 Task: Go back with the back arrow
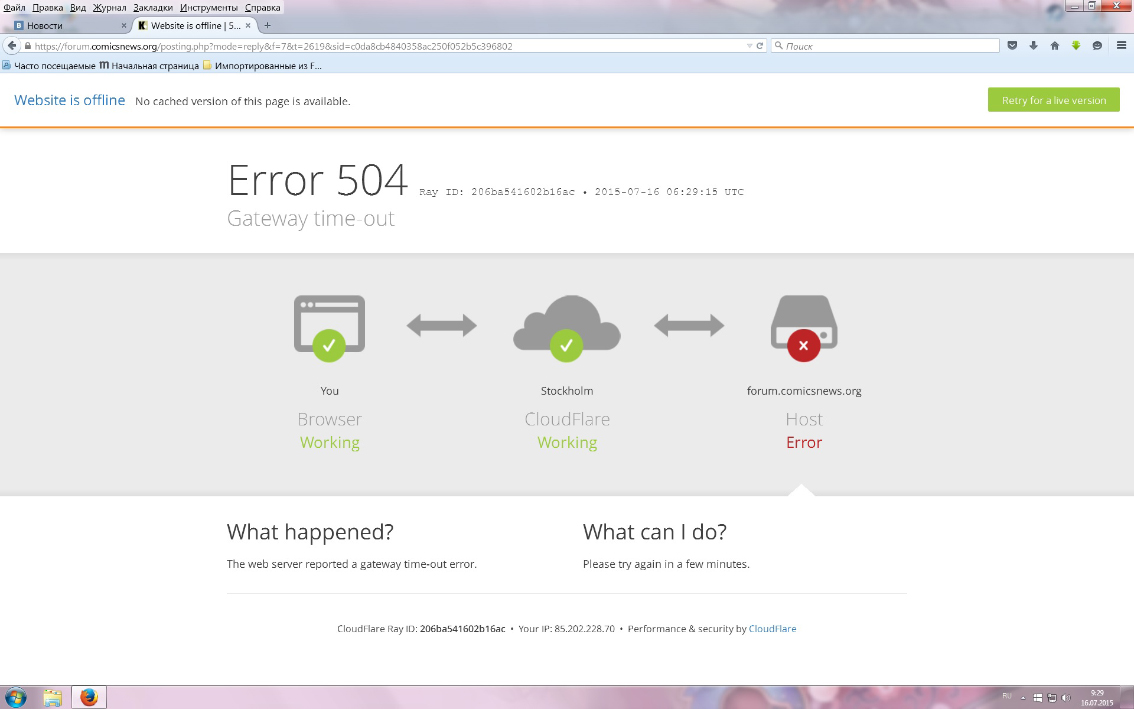(x=12, y=46)
